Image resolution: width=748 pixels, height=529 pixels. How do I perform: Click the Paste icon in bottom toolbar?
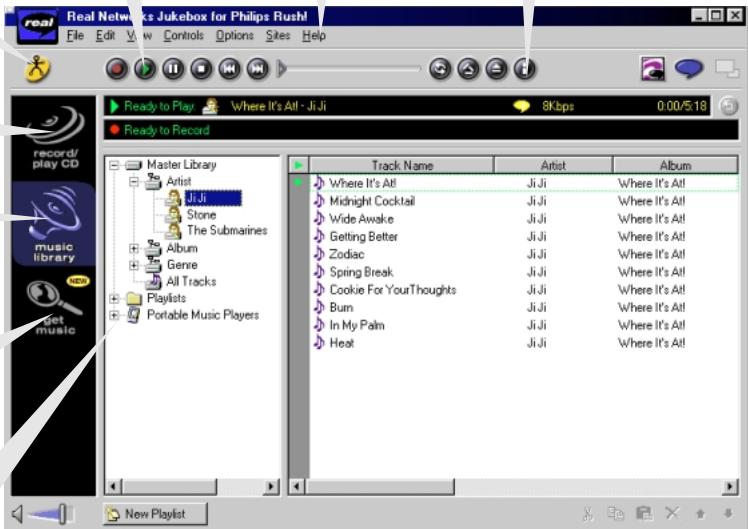(x=644, y=514)
